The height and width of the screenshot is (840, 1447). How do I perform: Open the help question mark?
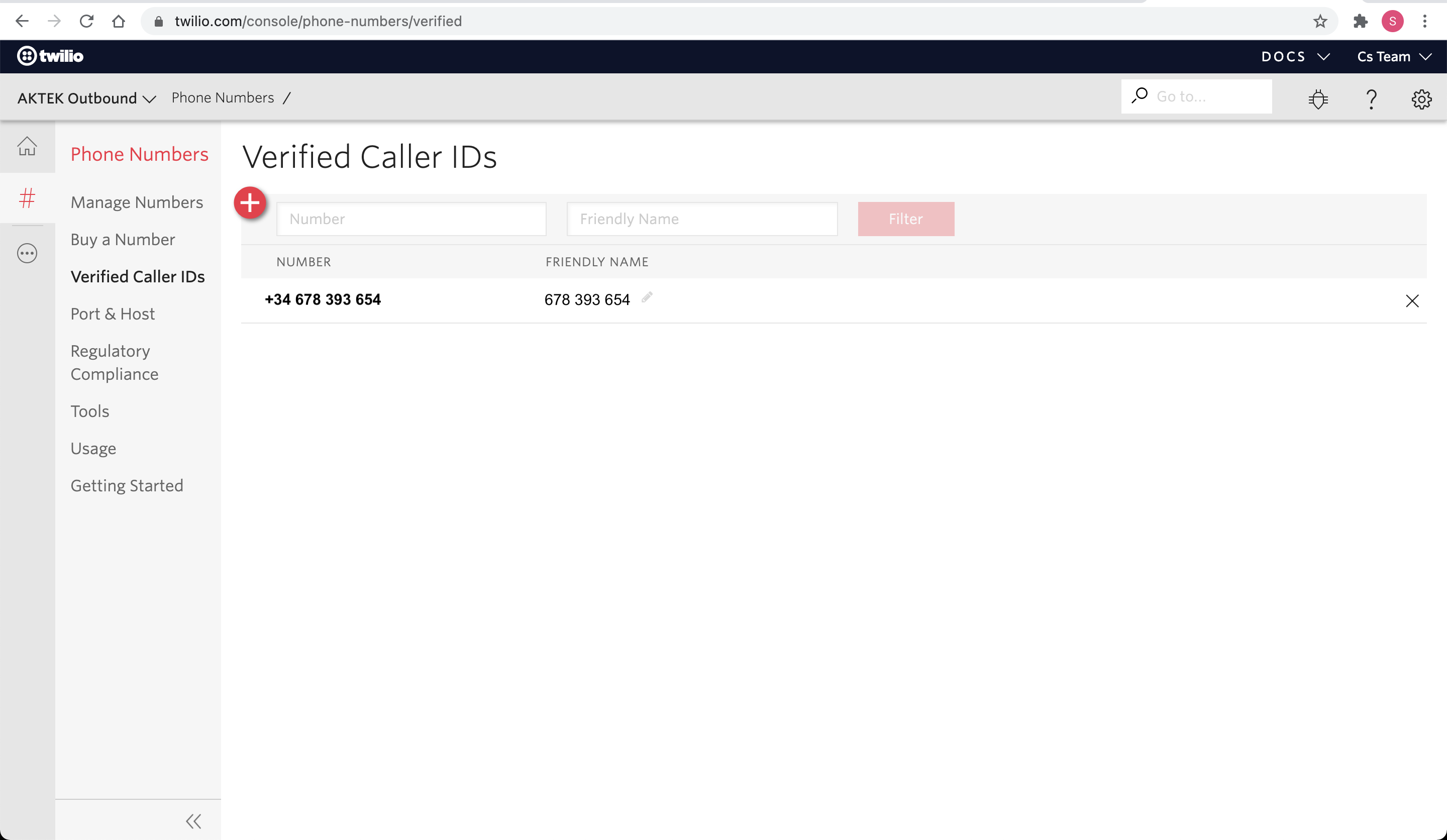tap(1371, 99)
